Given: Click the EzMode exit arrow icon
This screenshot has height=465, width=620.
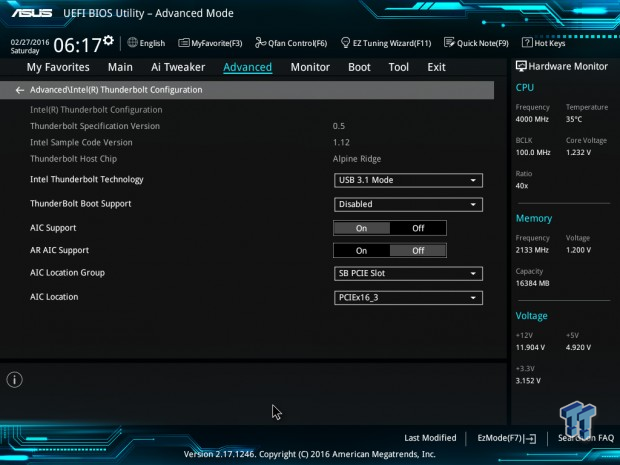Looking at the screenshot, I should 532,438.
